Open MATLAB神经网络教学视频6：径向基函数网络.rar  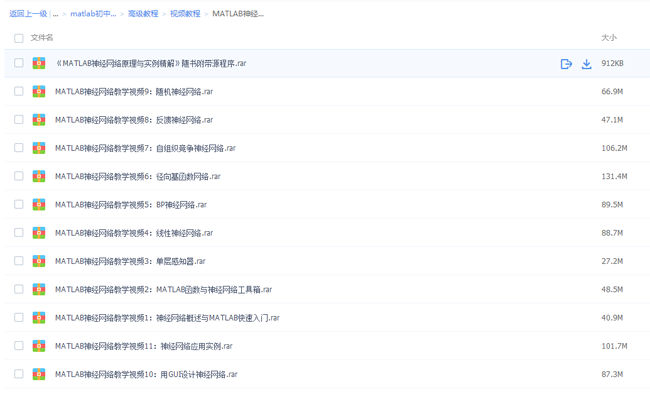138,177
